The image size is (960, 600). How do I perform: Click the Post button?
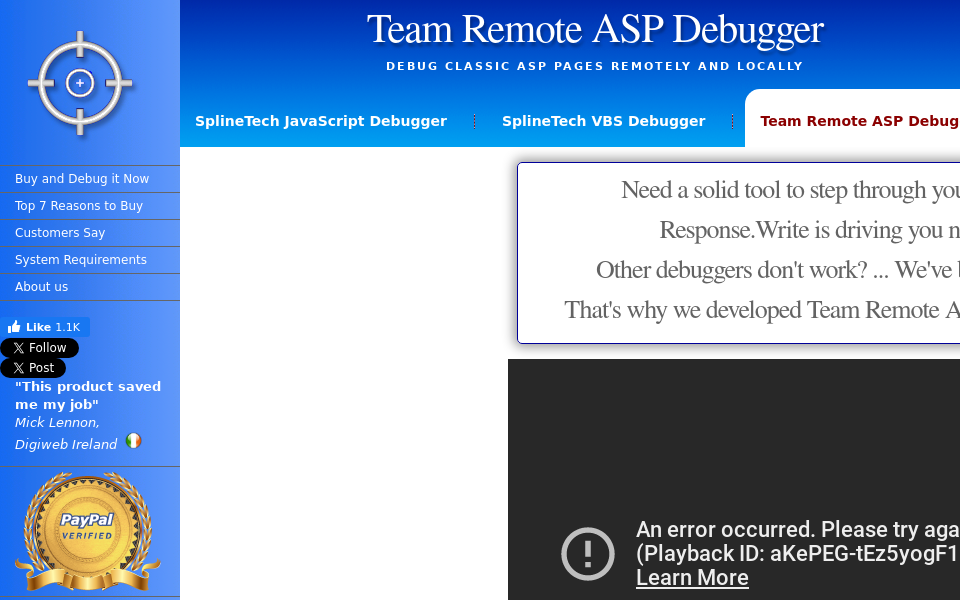34,367
